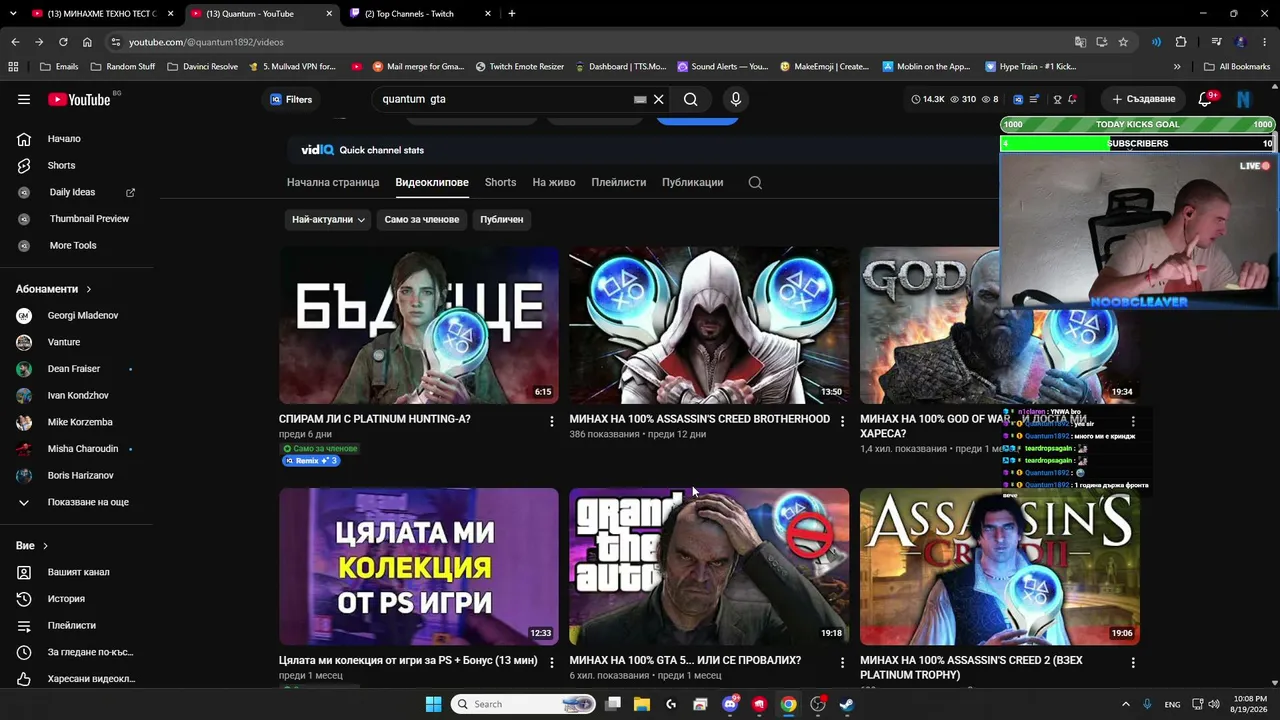Switch to Видеоклипове channel tab
The width and height of the screenshot is (1280, 720).
[432, 183]
